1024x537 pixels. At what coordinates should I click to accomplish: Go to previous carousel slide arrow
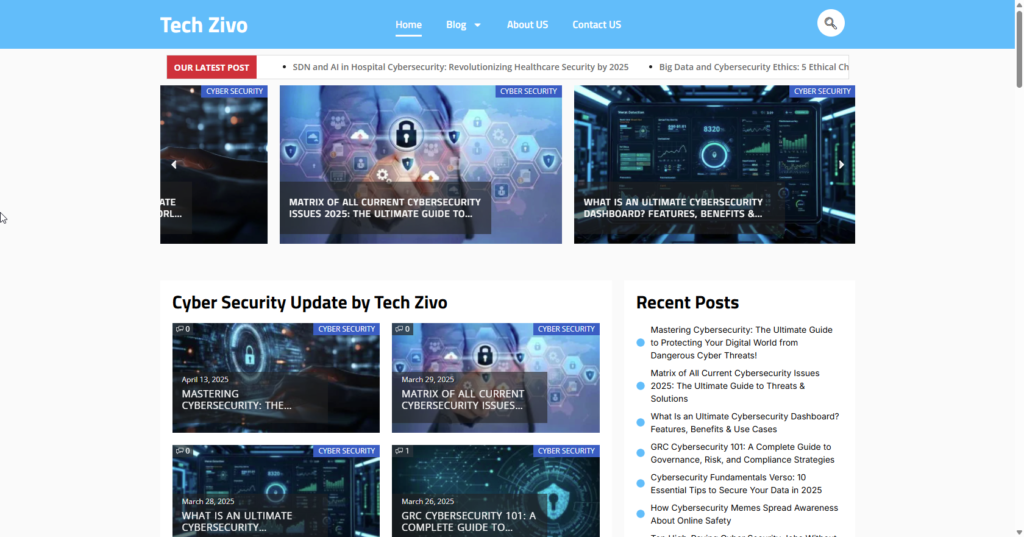click(x=174, y=165)
